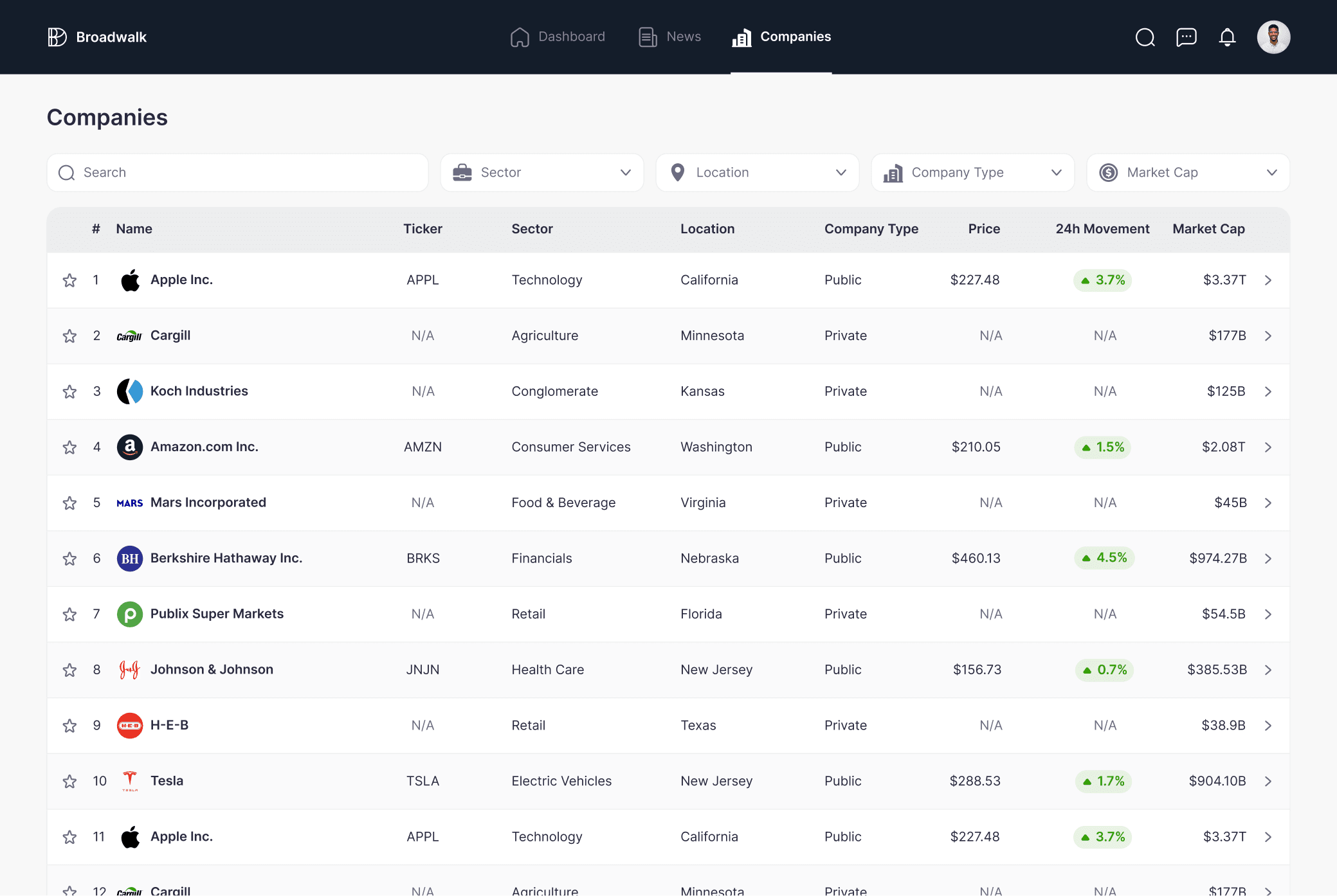Open the user profile avatar
The height and width of the screenshot is (896, 1337).
(1273, 37)
